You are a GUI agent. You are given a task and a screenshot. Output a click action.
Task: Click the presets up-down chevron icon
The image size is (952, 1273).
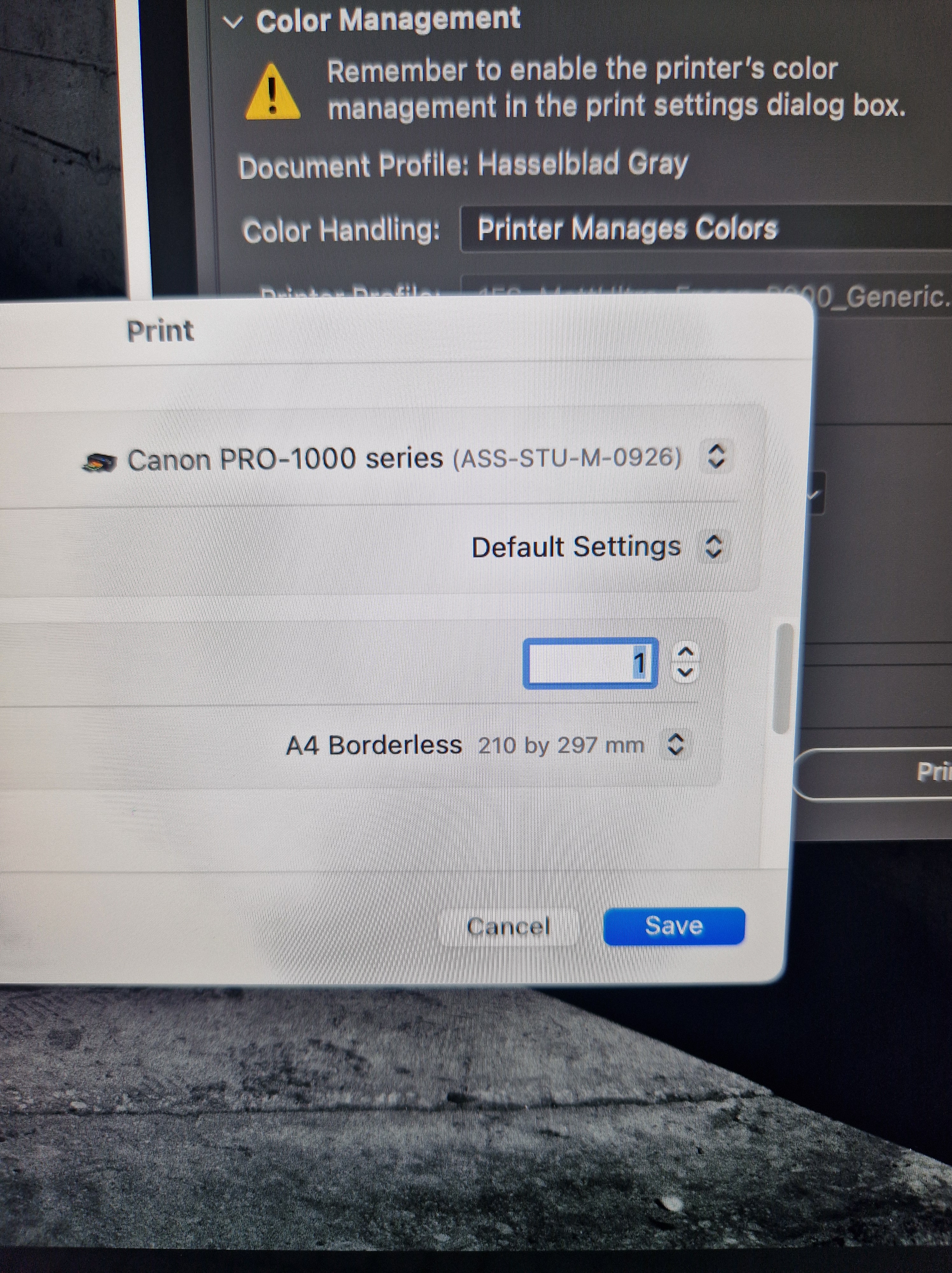point(713,547)
